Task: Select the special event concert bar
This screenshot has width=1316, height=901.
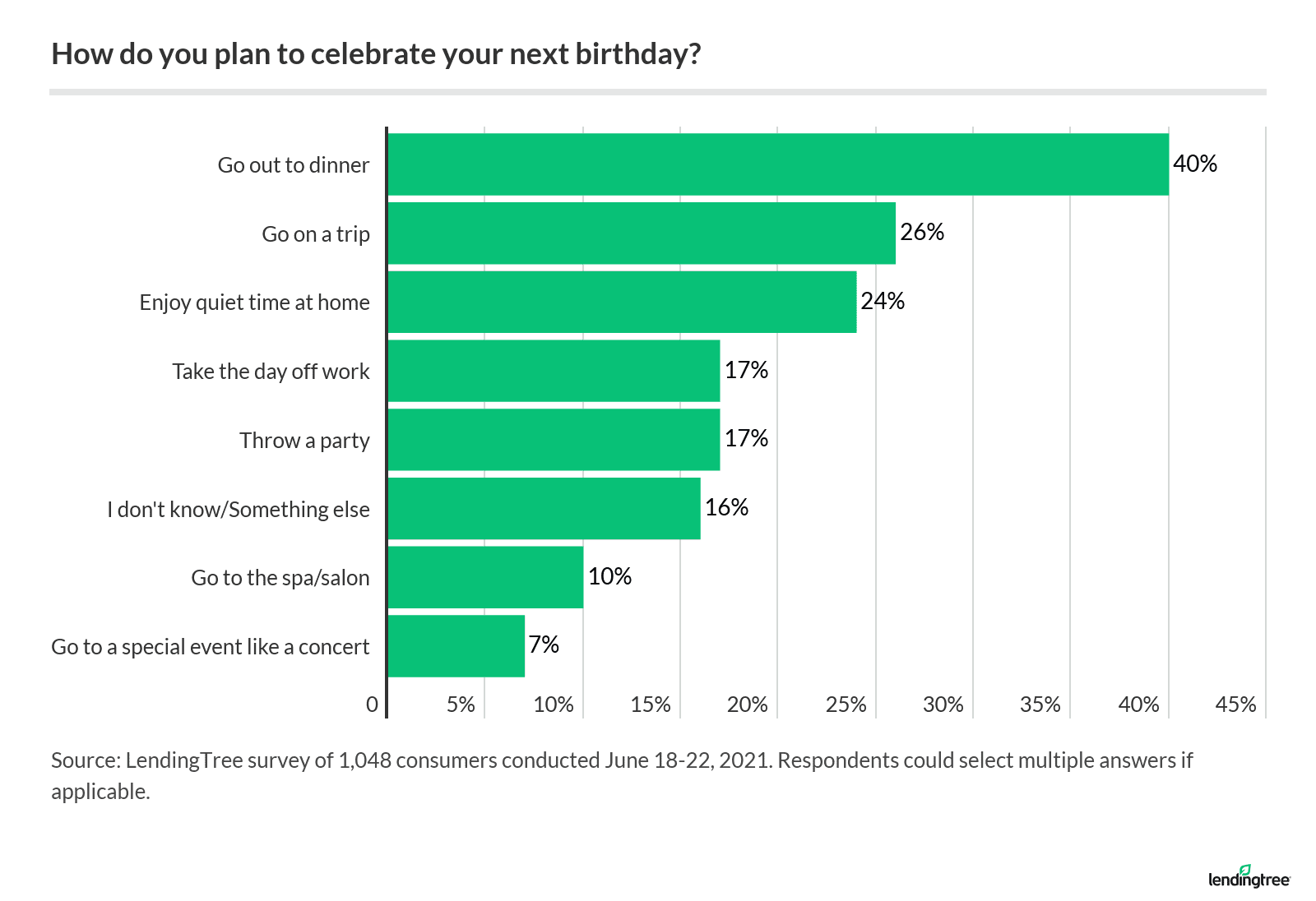Action: point(455,646)
